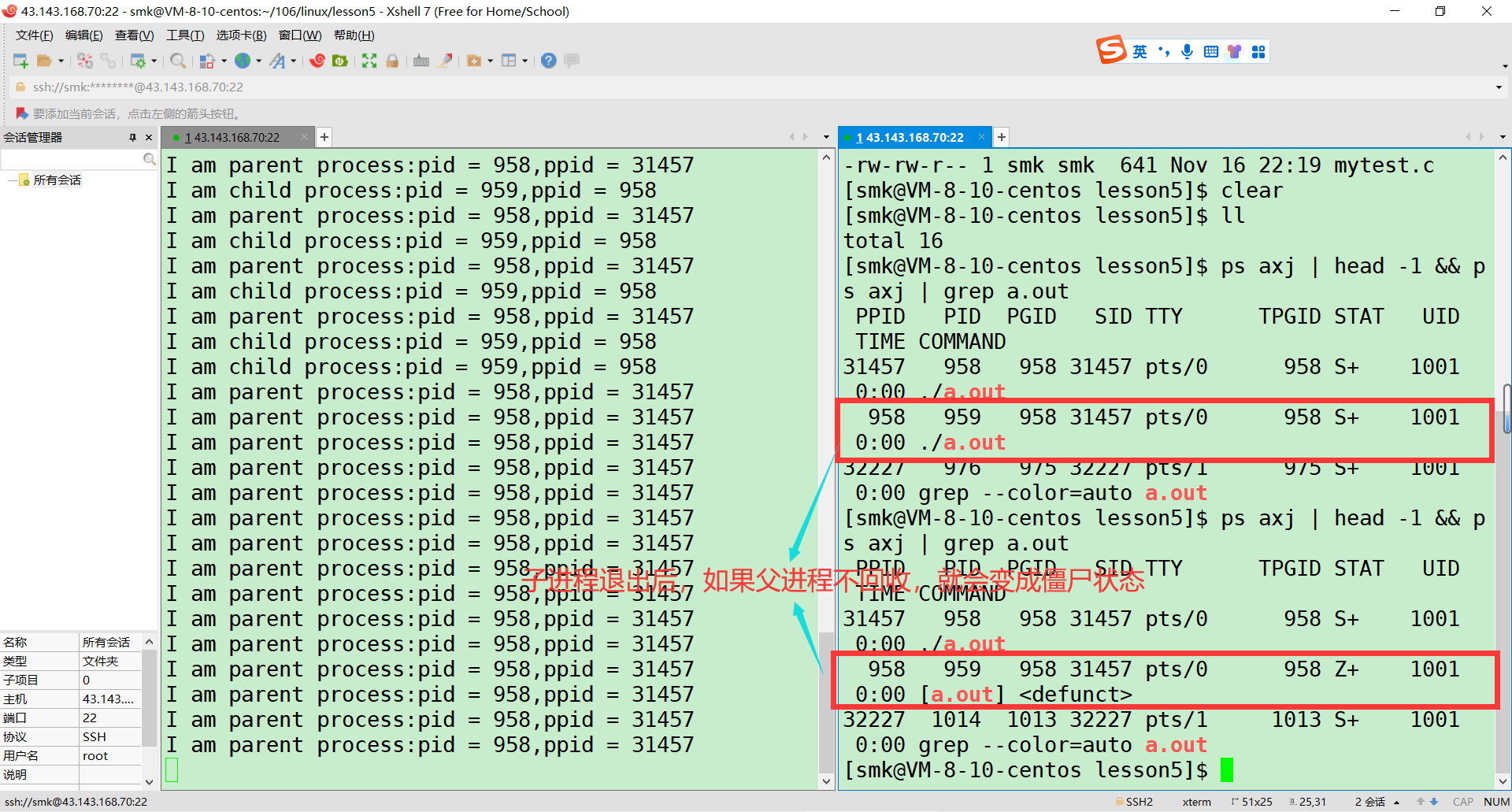1512x812 pixels.
Task: Click the Find magnifier icon
Action: point(179,61)
